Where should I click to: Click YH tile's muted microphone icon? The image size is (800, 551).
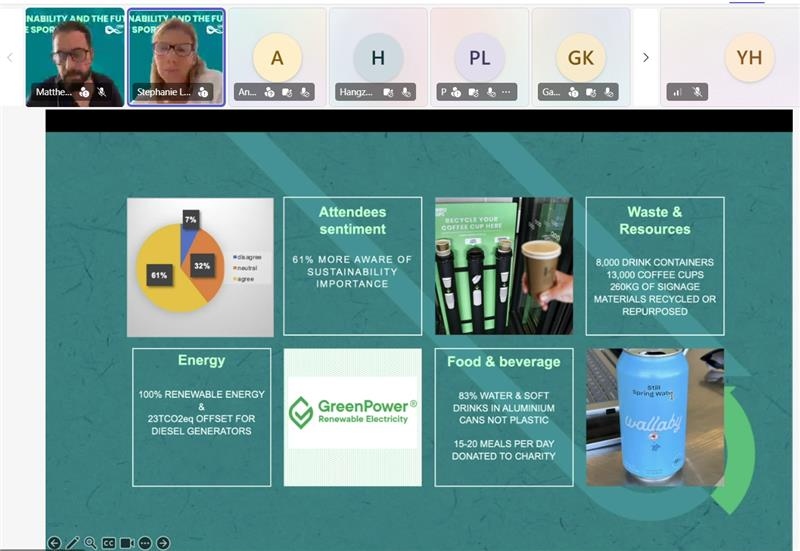click(697, 92)
